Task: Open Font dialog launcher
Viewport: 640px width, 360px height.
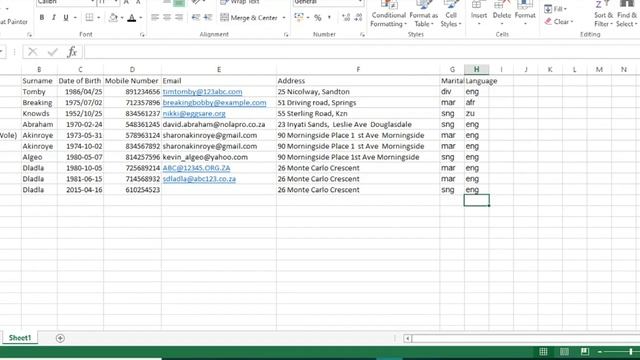Action: click(x=142, y=35)
